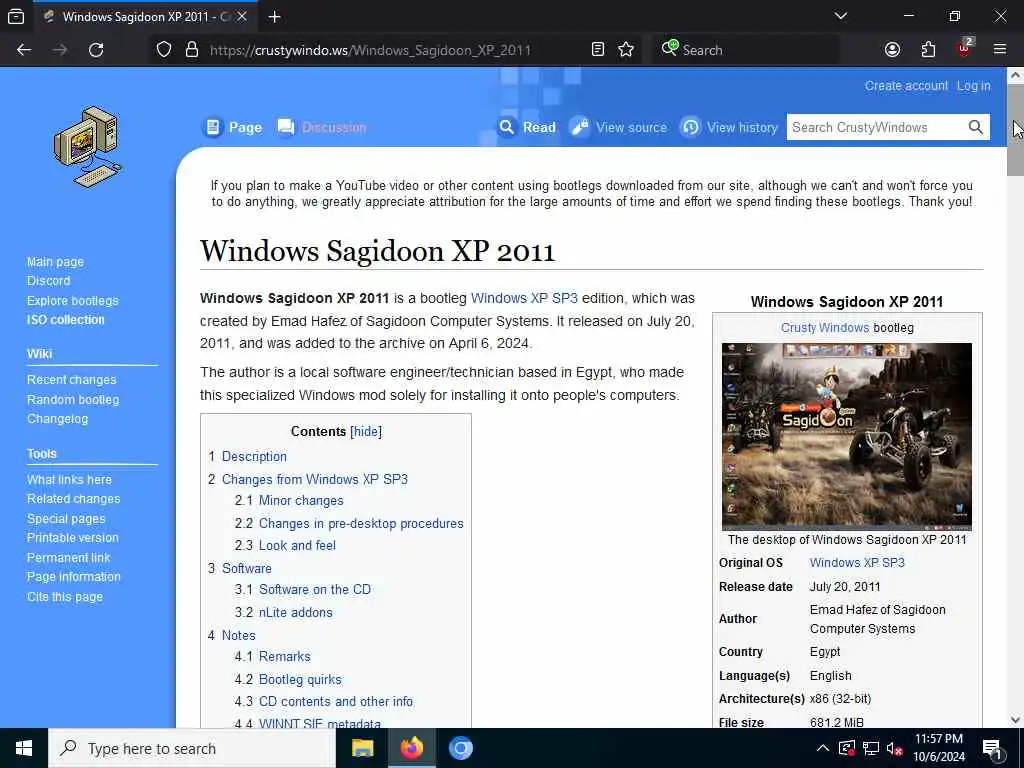Open File Explorer from the taskbar
This screenshot has height=768, width=1024.
362,748
